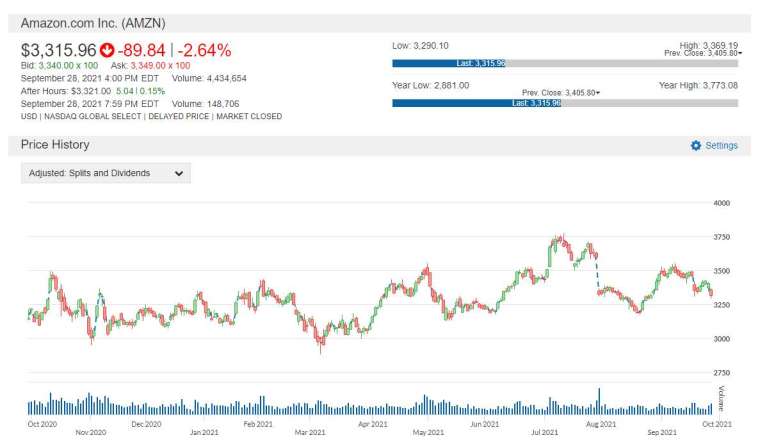Click the High: 3,369.19 value
Viewport: 760px width, 442px height.
[x=709, y=45]
